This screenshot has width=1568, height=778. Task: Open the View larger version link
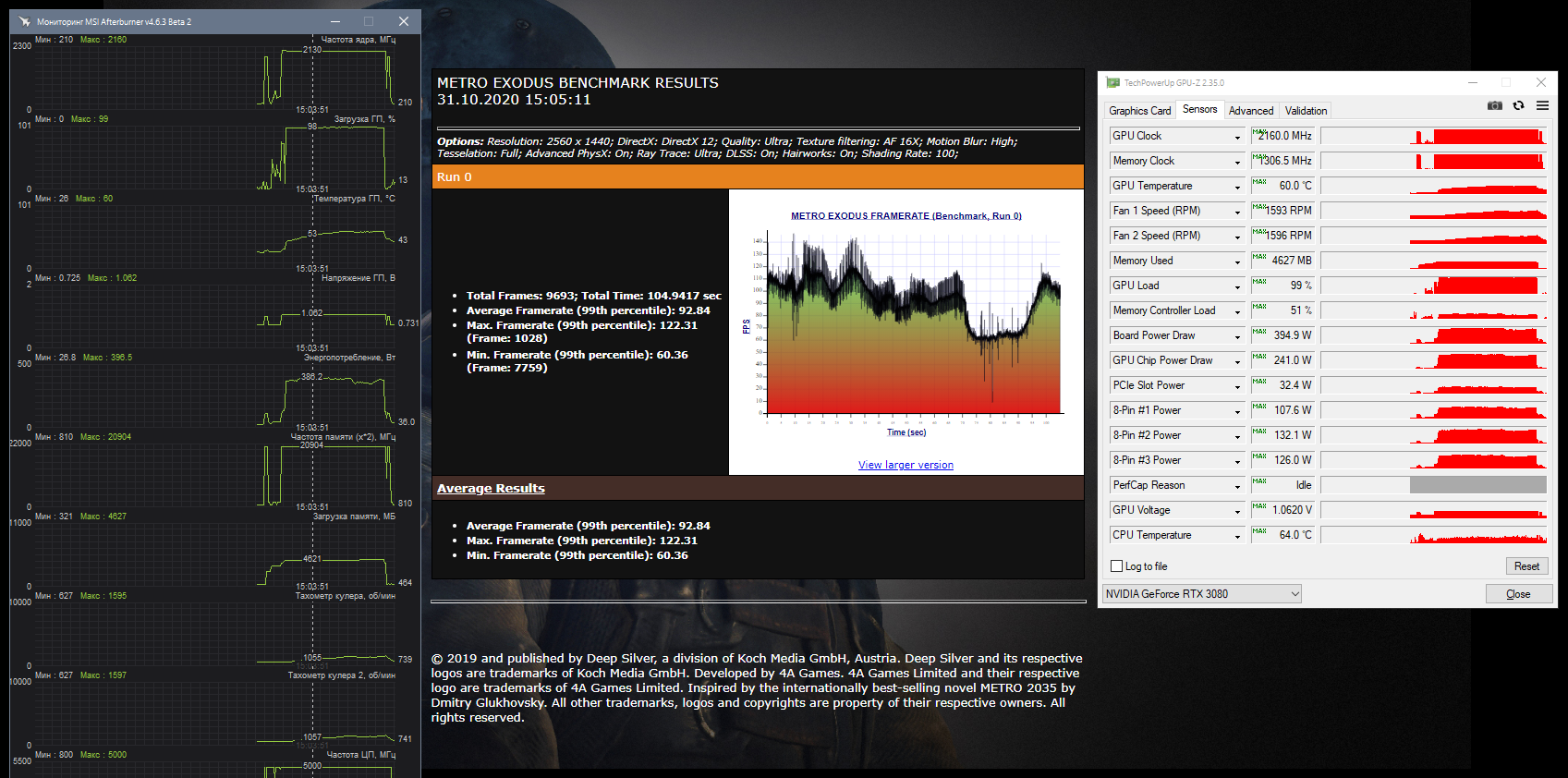coord(906,465)
